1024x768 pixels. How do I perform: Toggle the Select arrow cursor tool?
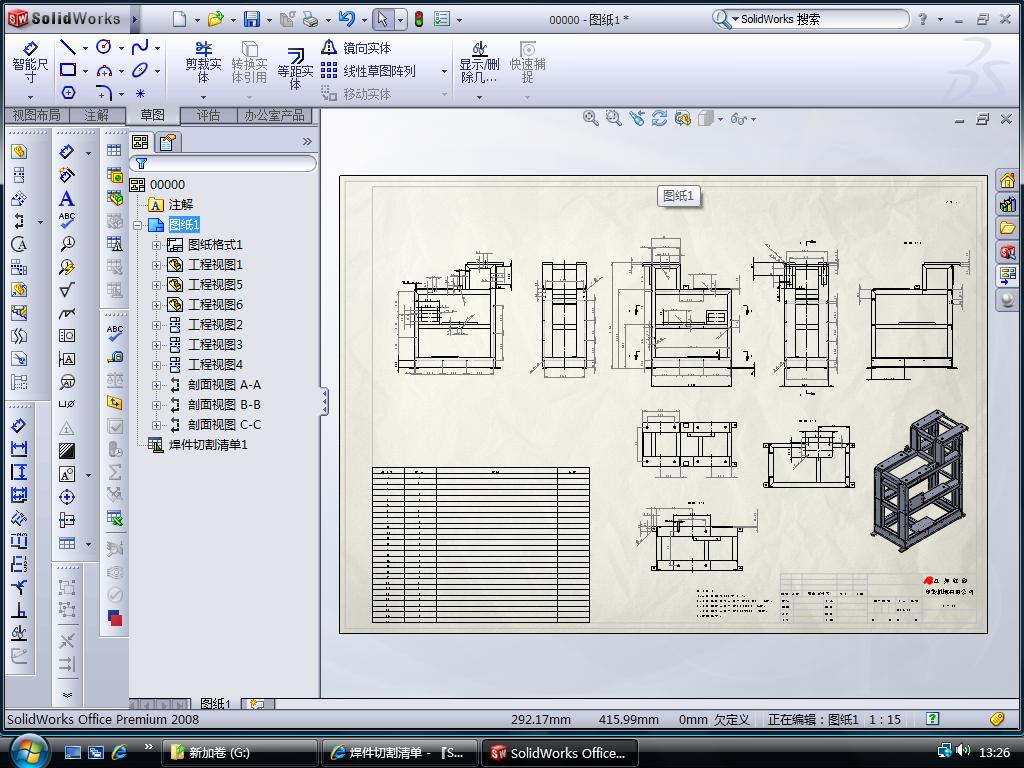click(382, 19)
